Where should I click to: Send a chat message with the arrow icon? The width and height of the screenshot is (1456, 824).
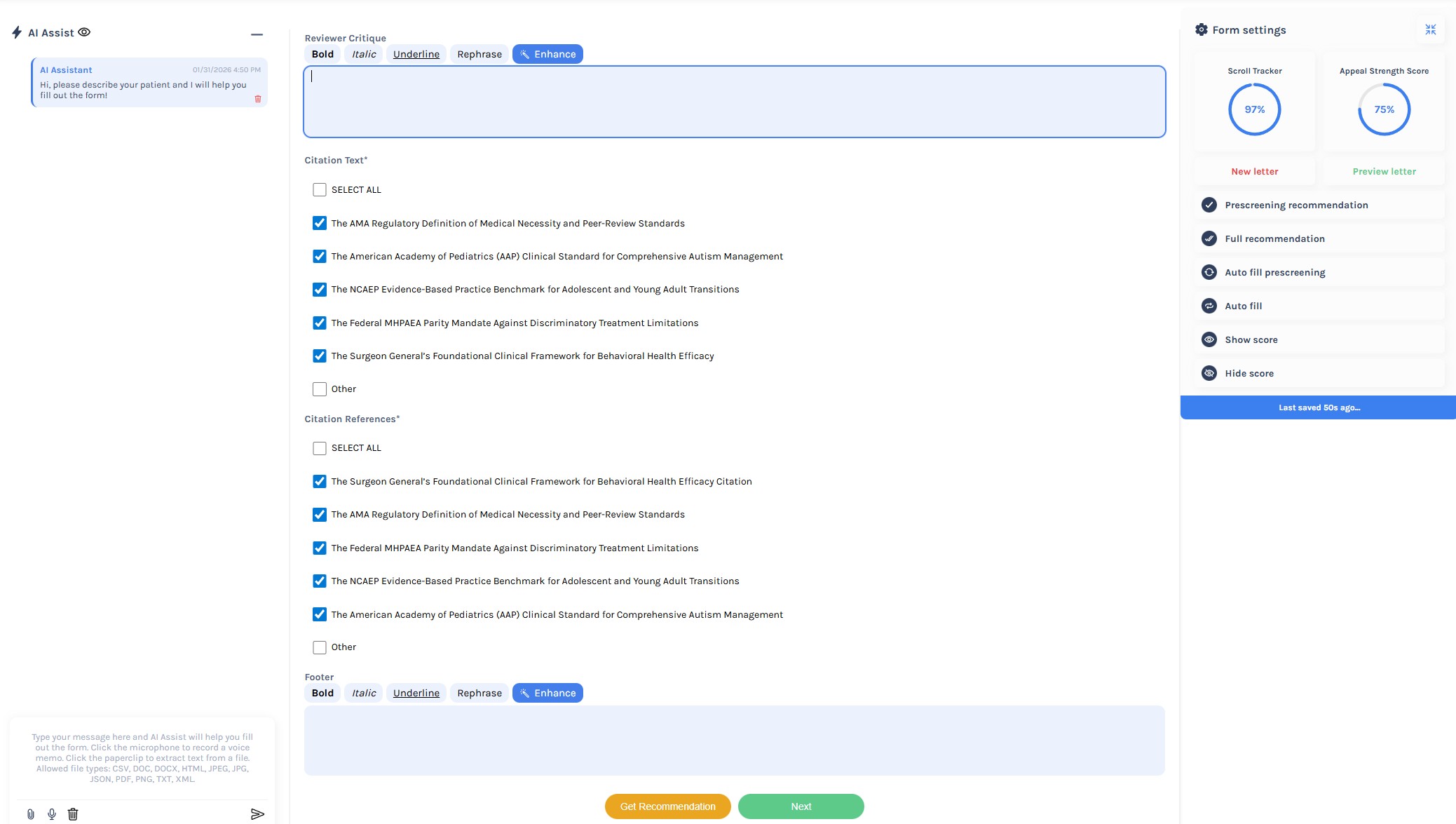pos(257,813)
